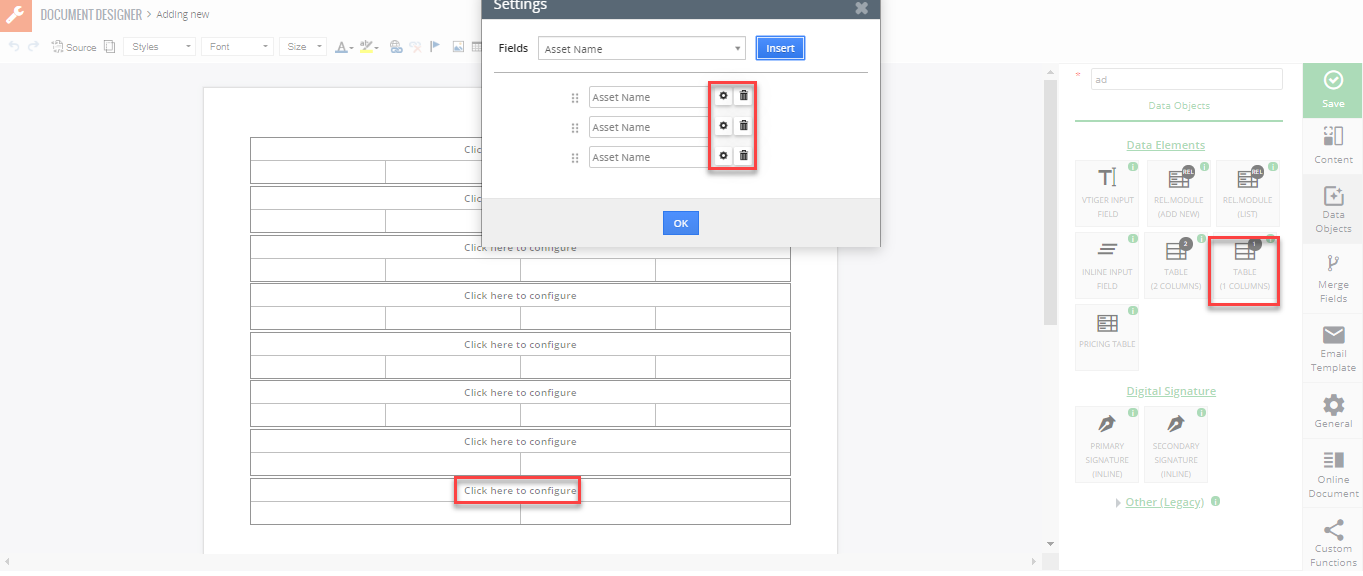Select the Vtiger Input Field element
Viewport: 1363px width, 576px height.
[x=1107, y=193]
